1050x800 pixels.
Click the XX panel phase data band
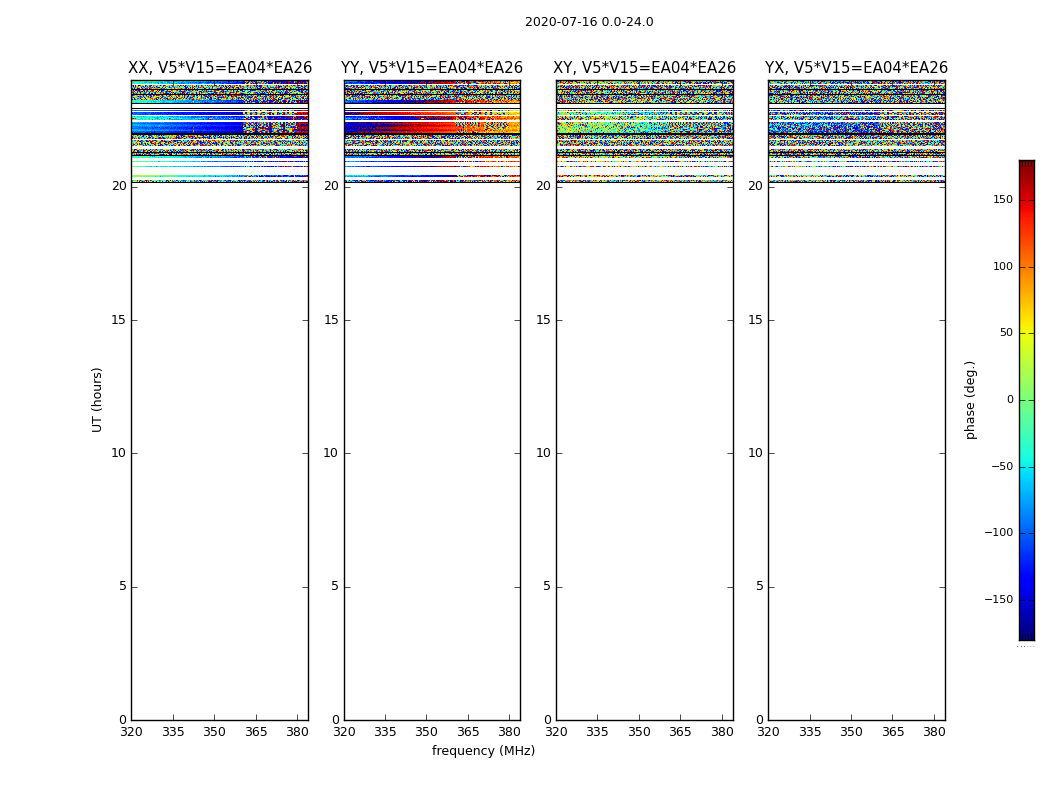click(x=220, y=131)
